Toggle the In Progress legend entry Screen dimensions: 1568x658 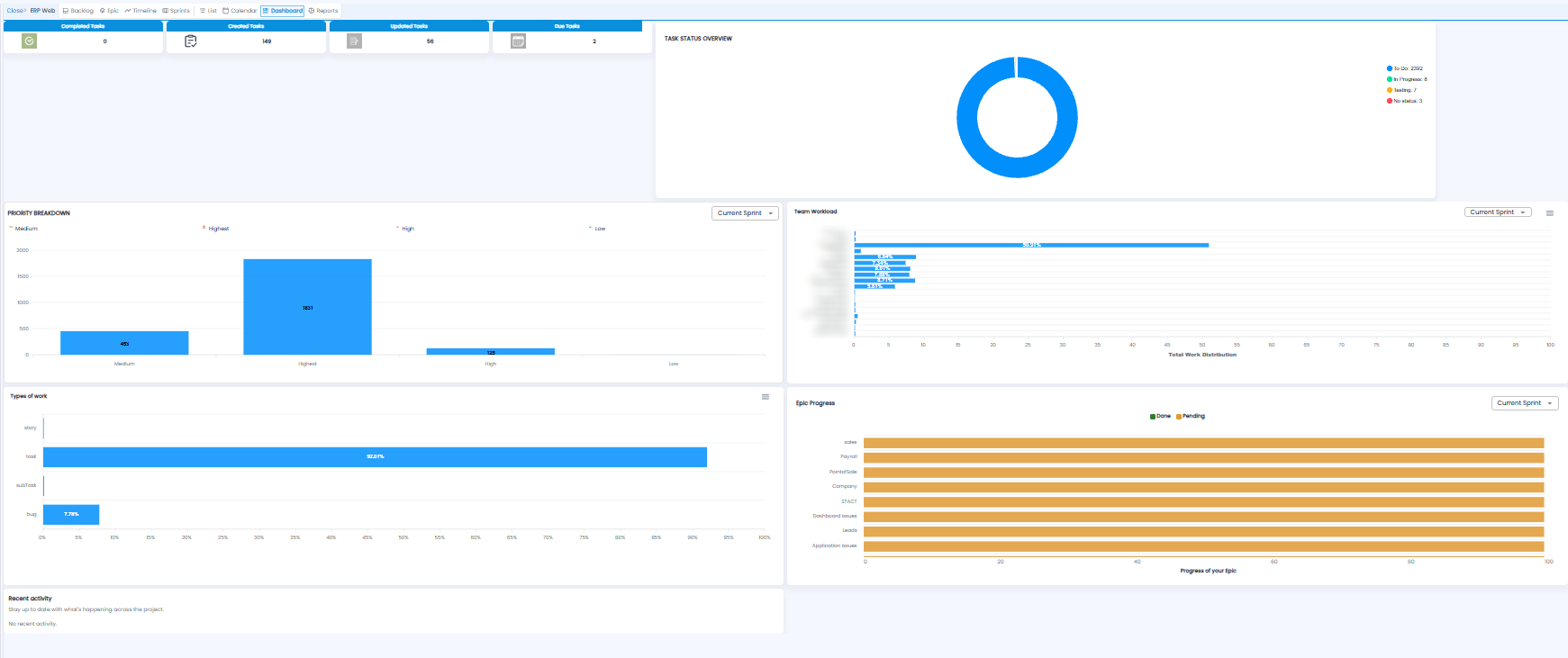pyautogui.click(x=1407, y=79)
